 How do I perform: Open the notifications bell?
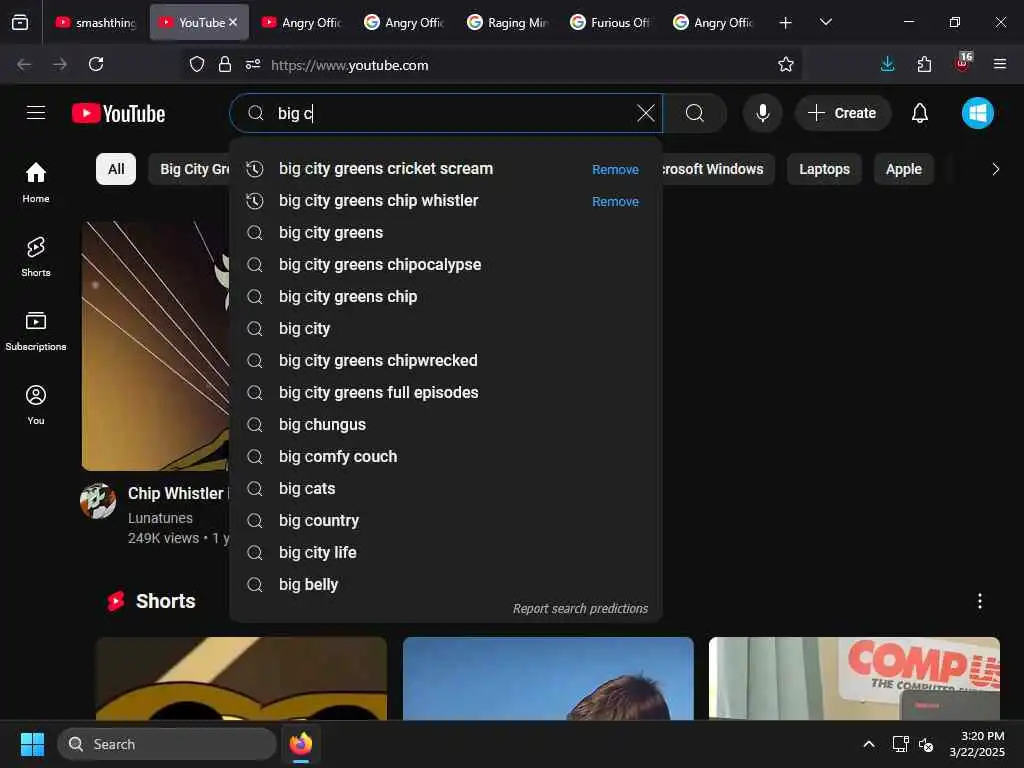point(920,113)
